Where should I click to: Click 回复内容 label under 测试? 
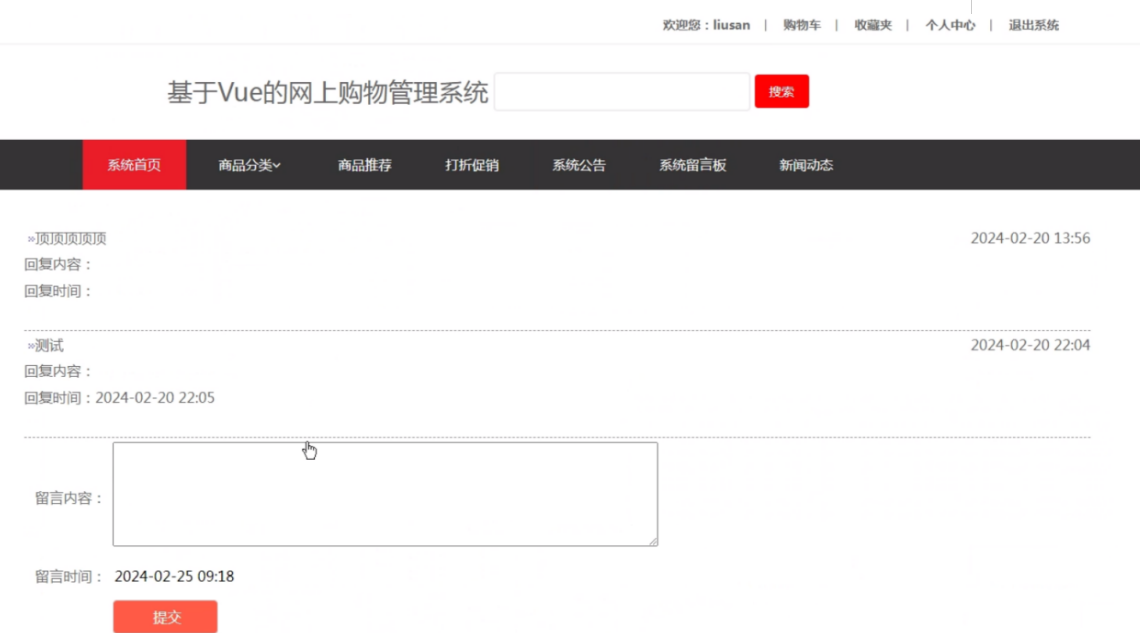(58, 371)
